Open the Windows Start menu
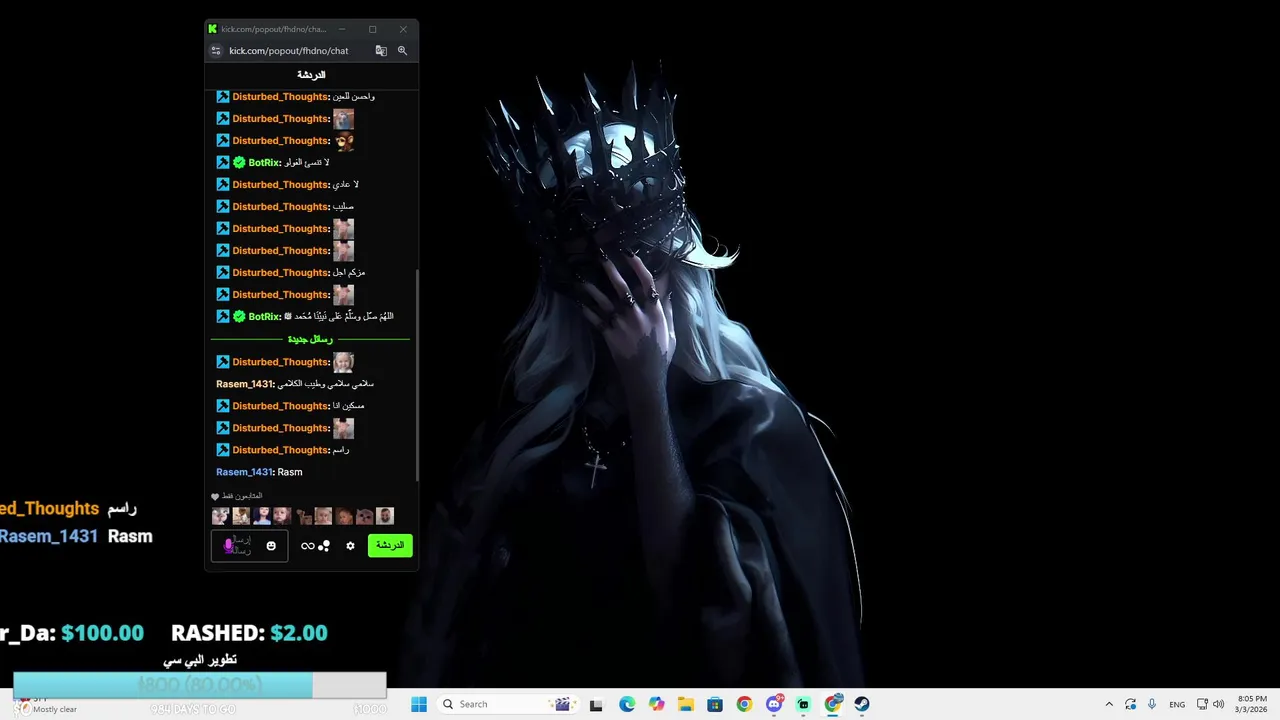This screenshot has width=1280, height=720. pyautogui.click(x=419, y=704)
